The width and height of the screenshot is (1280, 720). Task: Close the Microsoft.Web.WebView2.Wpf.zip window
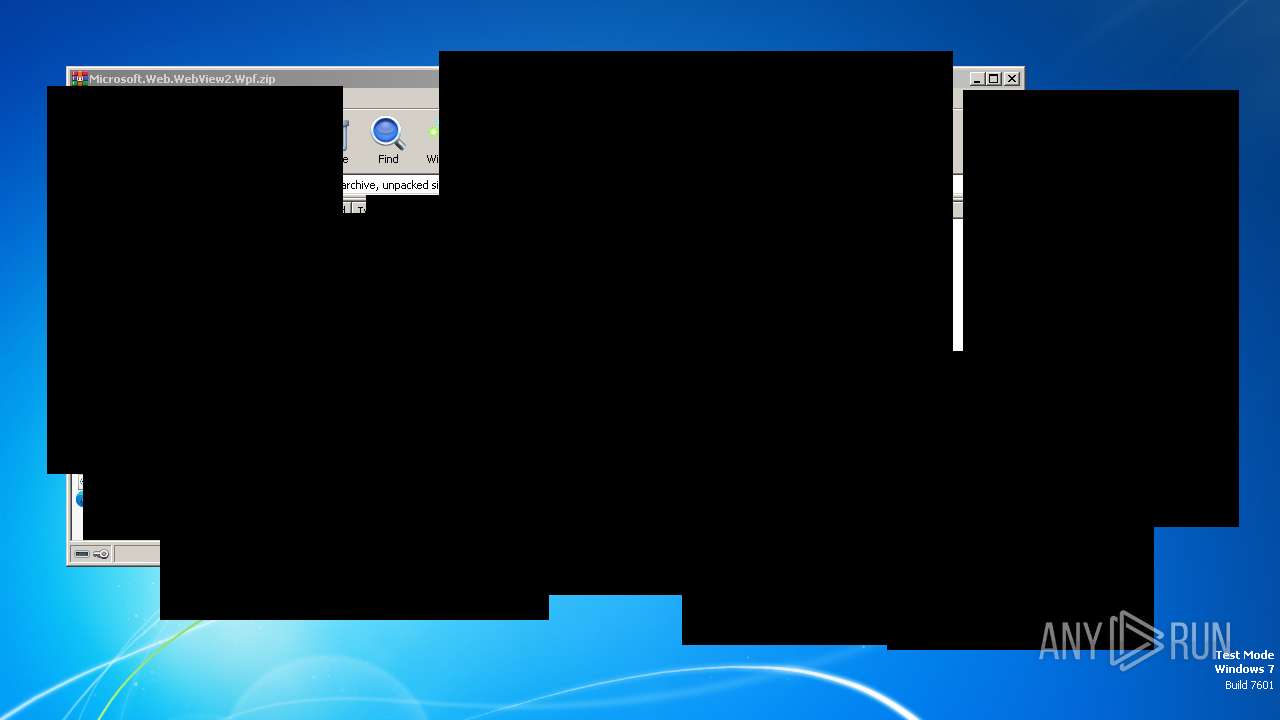(x=1012, y=78)
